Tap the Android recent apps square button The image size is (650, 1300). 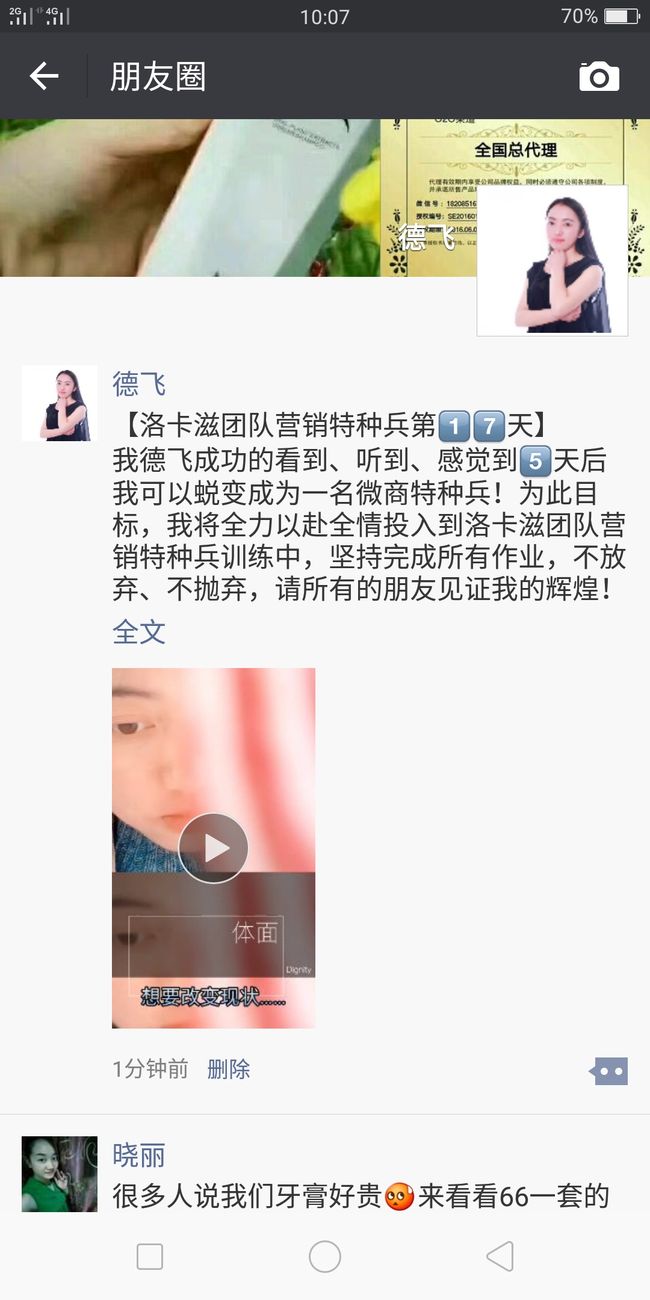pos(150,1256)
